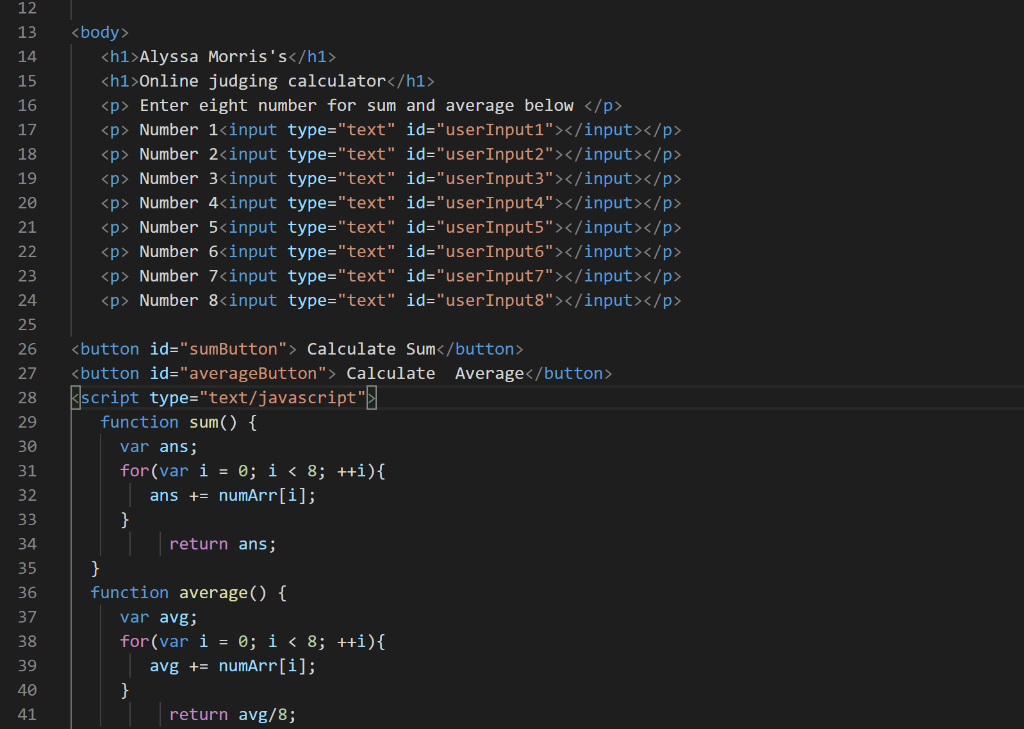Click line number 28 in the gutter
The height and width of the screenshot is (729, 1024).
pyautogui.click(x=27, y=397)
